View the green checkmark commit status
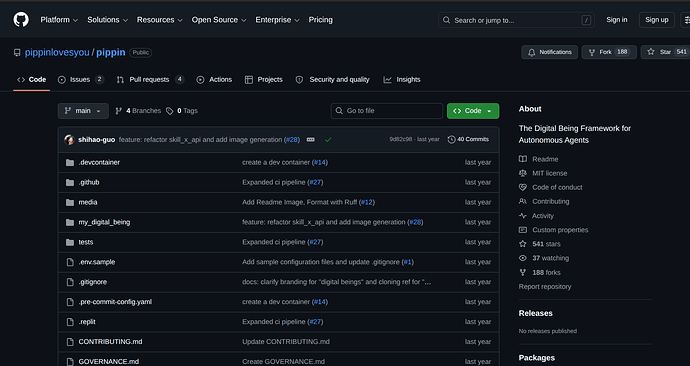690x366 pixels. [328, 140]
